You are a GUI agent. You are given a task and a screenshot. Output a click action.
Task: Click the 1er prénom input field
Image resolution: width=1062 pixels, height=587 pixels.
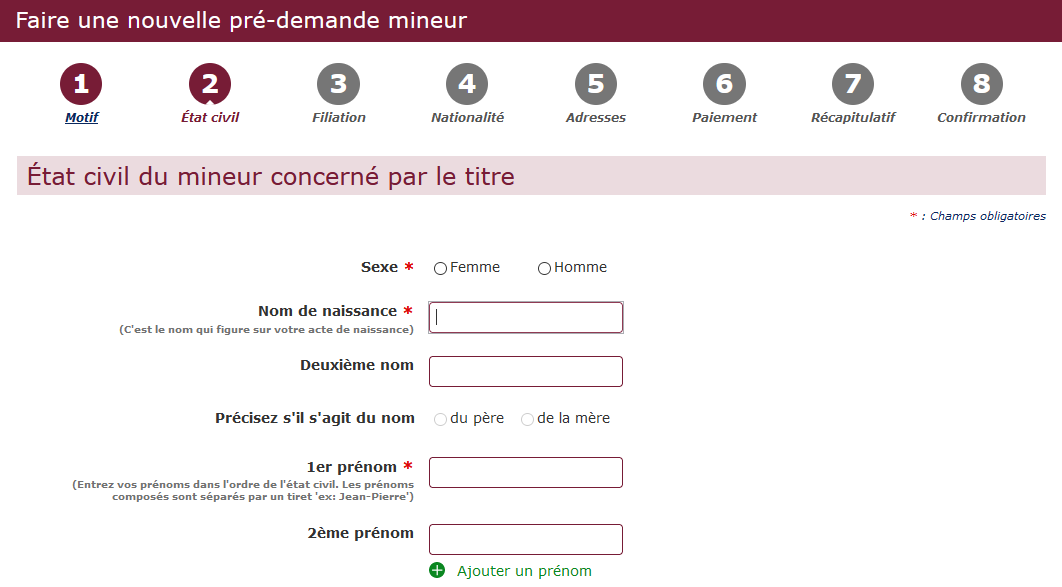pos(526,473)
